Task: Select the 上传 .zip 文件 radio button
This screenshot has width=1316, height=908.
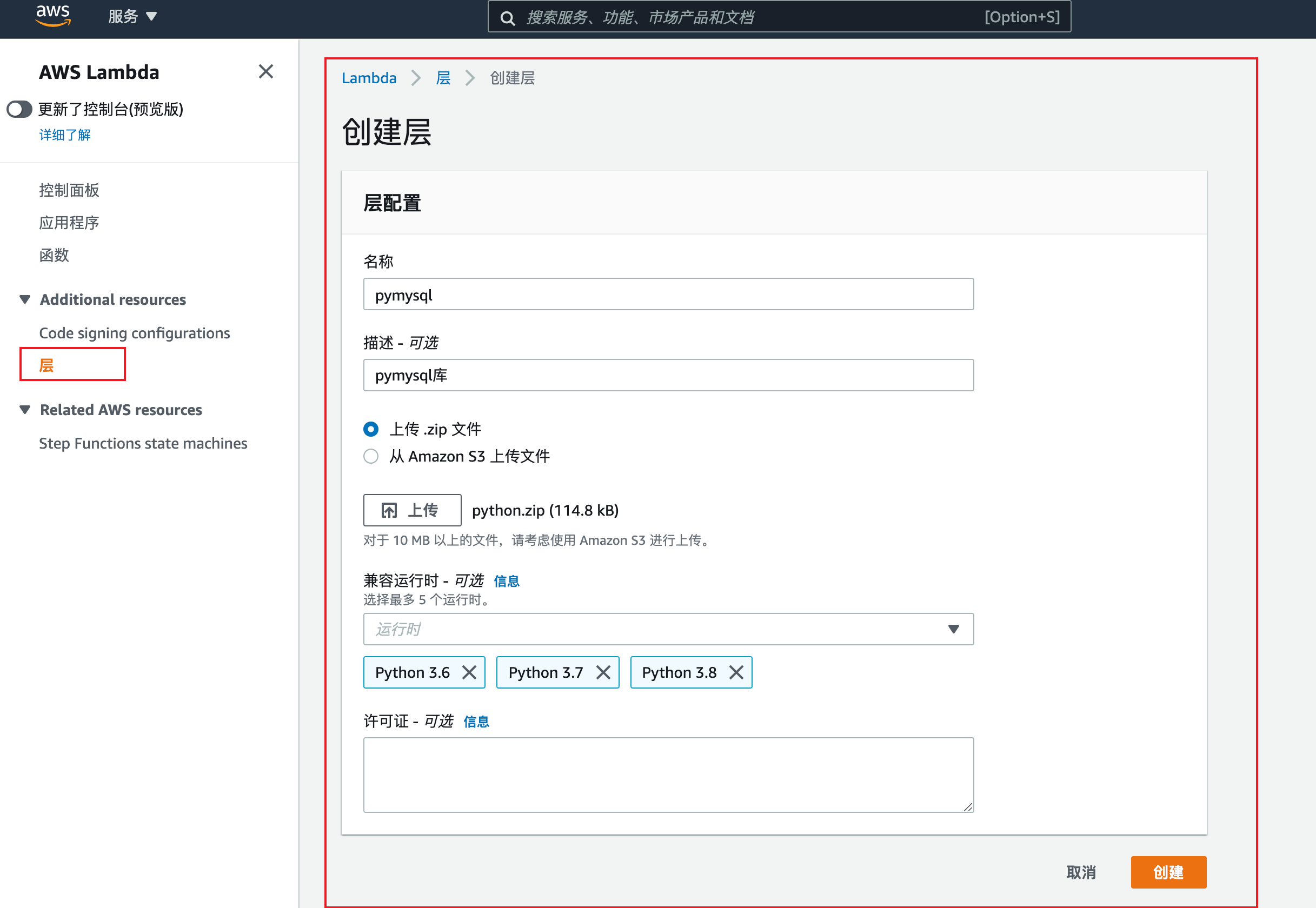Action: pos(370,429)
